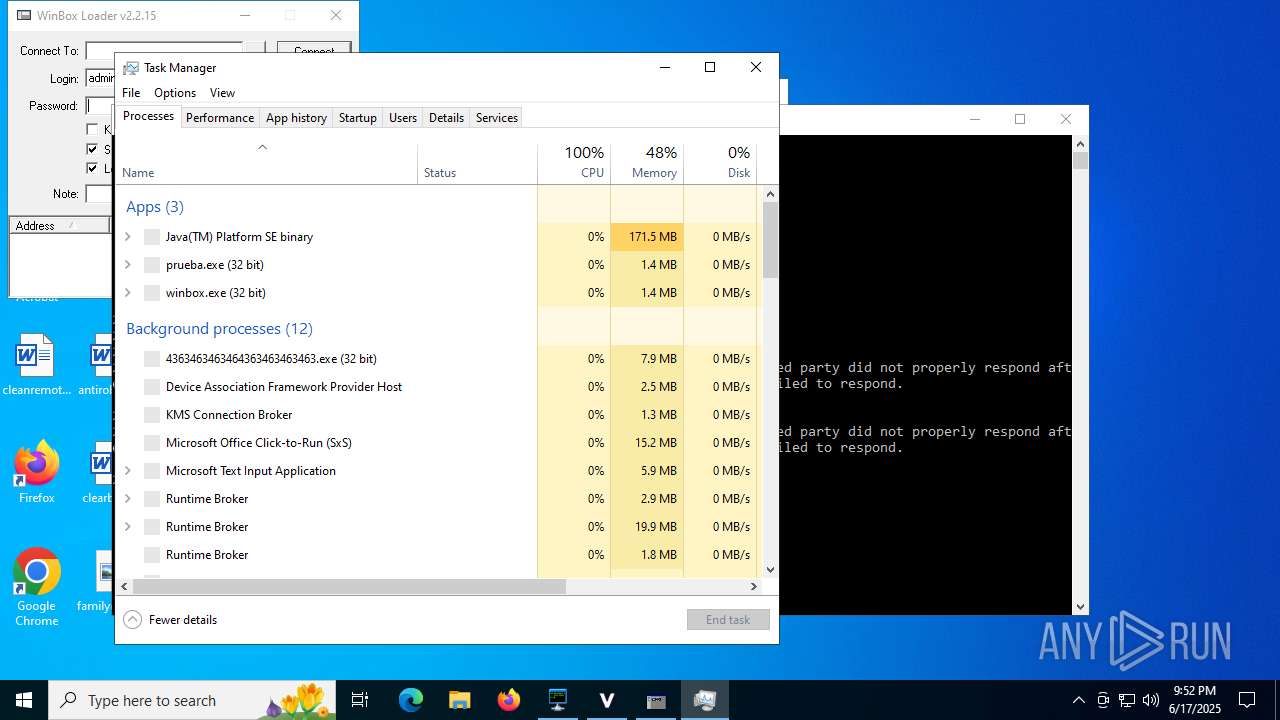Click Task Manager horizontal scrollbar thumb

point(349,587)
